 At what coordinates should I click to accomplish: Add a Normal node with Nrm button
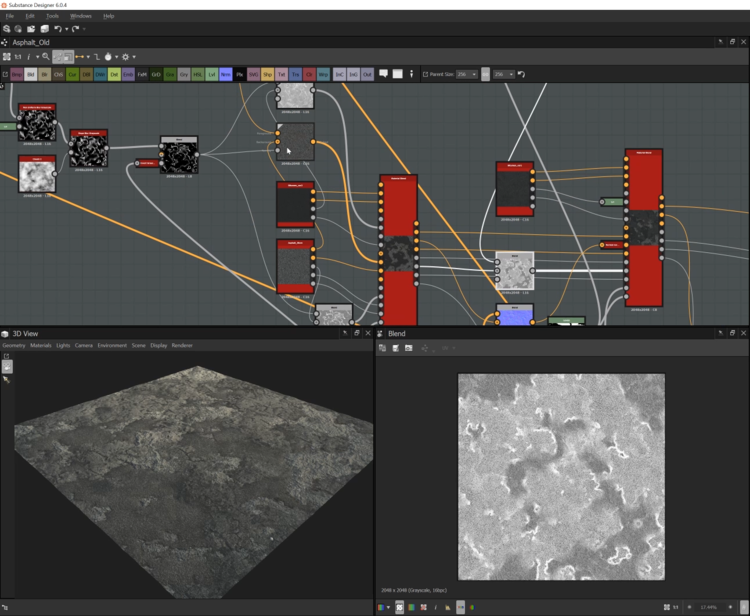click(x=226, y=75)
